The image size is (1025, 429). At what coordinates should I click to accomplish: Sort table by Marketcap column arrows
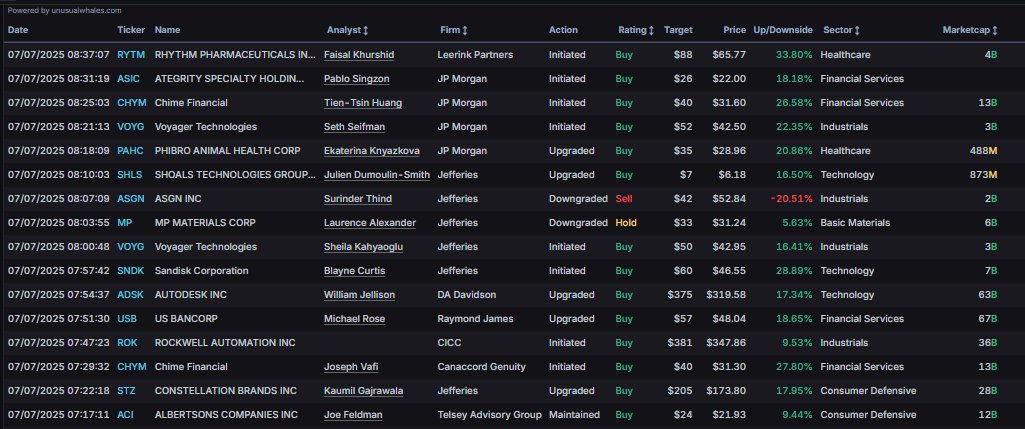pos(995,30)
